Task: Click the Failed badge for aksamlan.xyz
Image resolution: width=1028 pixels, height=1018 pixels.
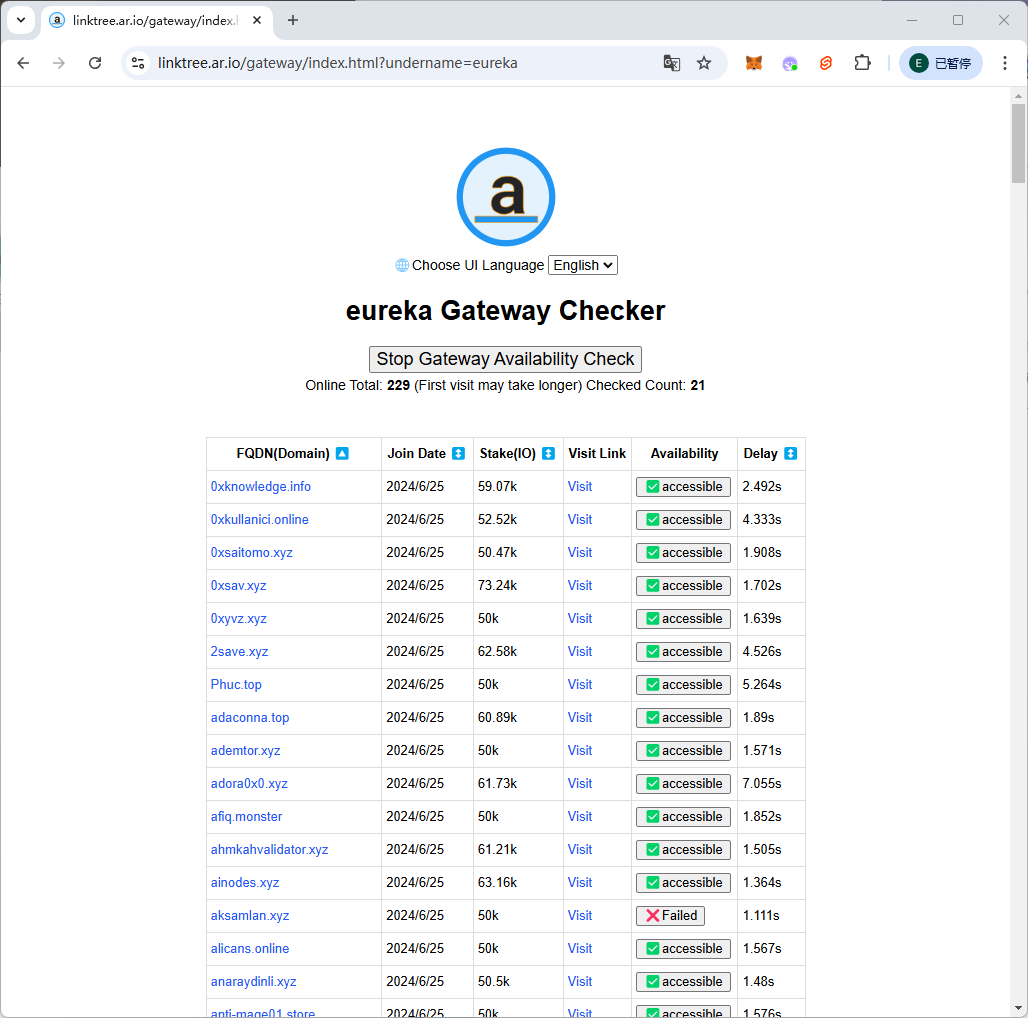Action: [x=670, y=915]
